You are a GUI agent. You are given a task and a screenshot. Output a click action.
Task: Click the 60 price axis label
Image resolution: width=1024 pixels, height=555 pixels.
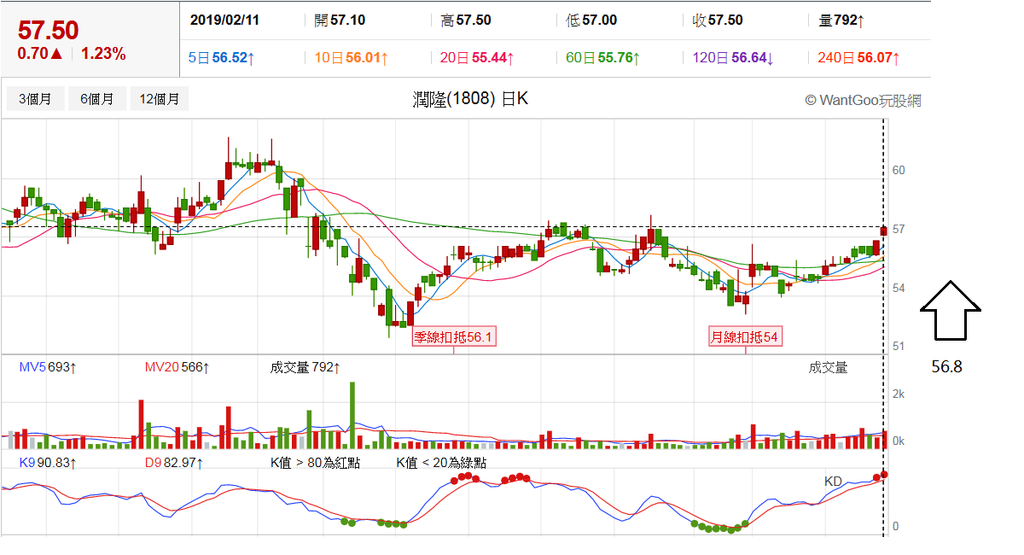point(899,170)
